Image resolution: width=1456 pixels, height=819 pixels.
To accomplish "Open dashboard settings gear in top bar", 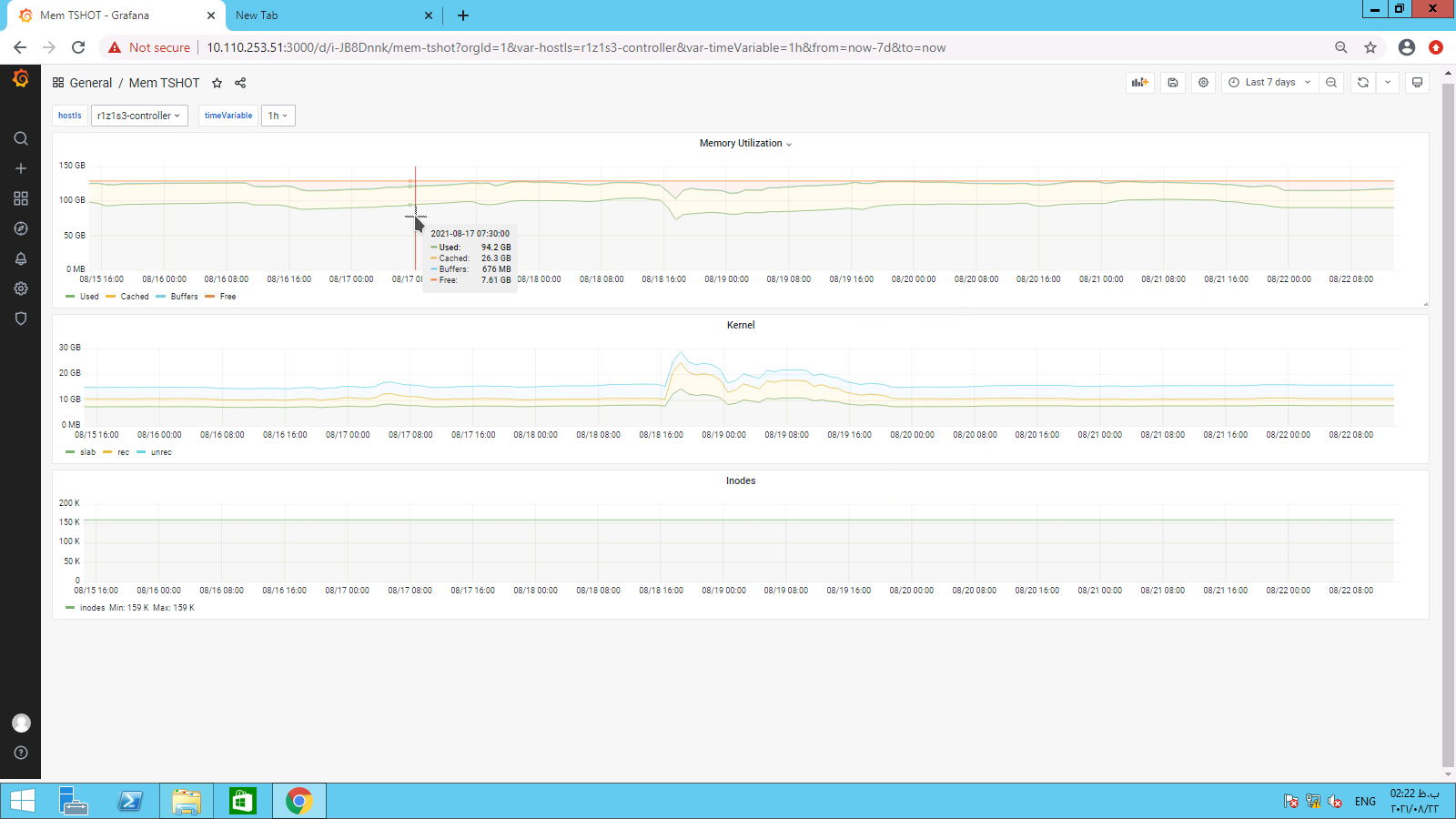I will pyautogui.click(x=1203, y=83).
